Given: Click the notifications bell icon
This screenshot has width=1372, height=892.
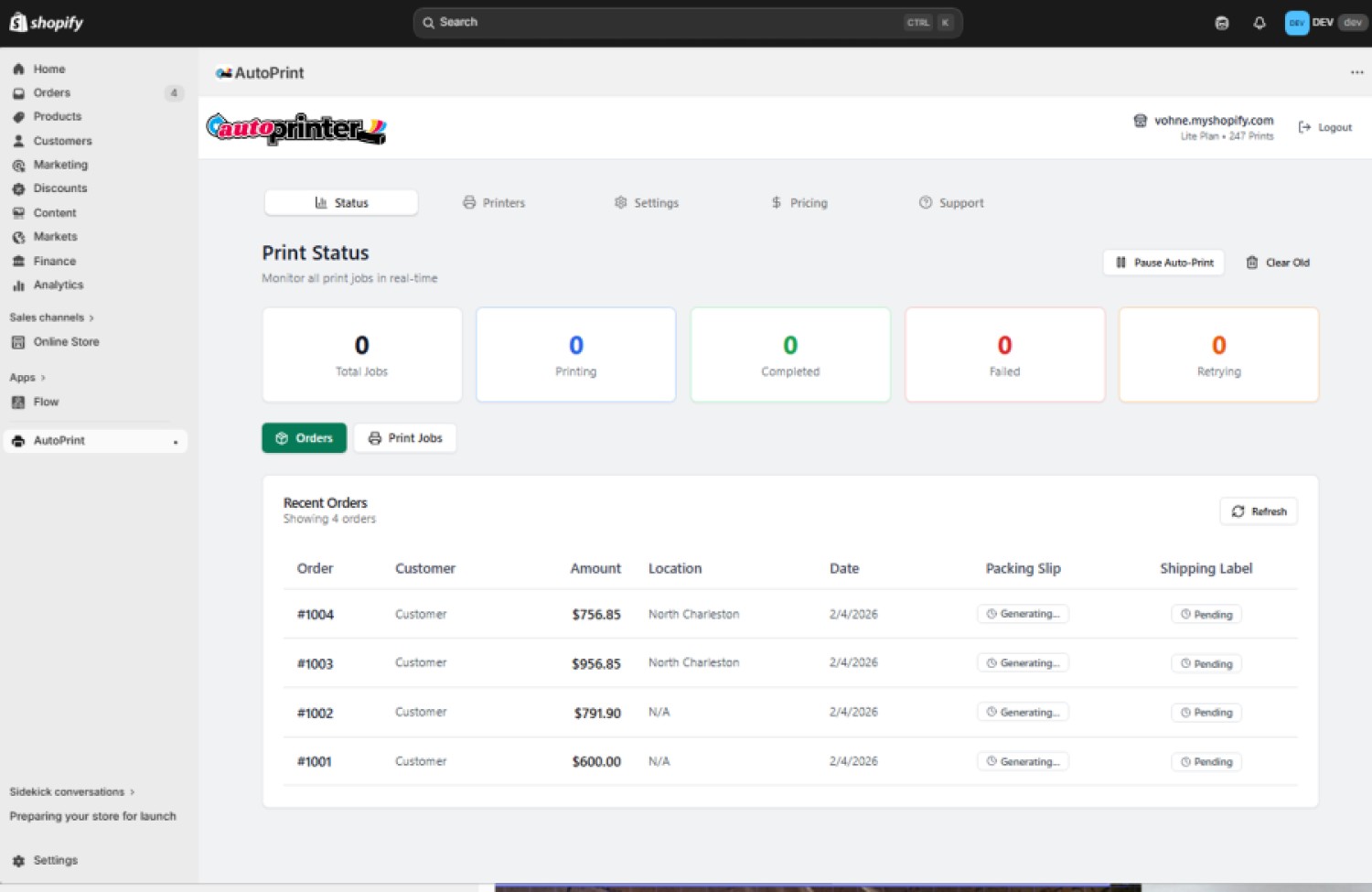Looking at the screenshot, I should pos(1259,23).
